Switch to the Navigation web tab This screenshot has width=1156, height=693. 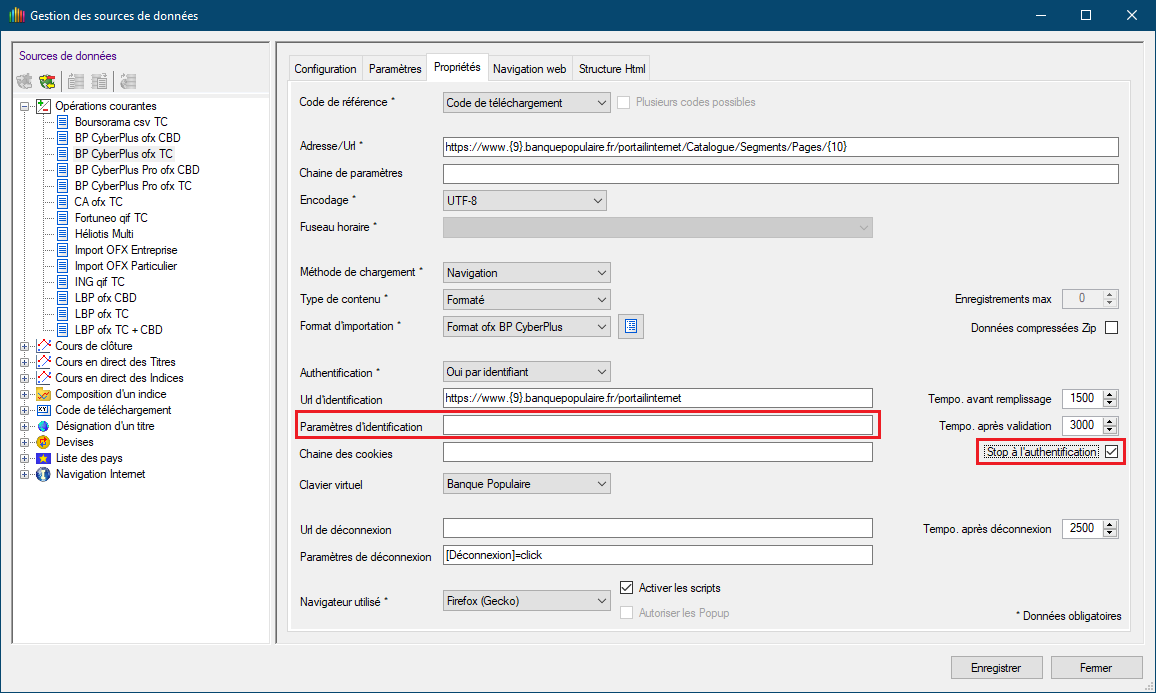(529, 69)
